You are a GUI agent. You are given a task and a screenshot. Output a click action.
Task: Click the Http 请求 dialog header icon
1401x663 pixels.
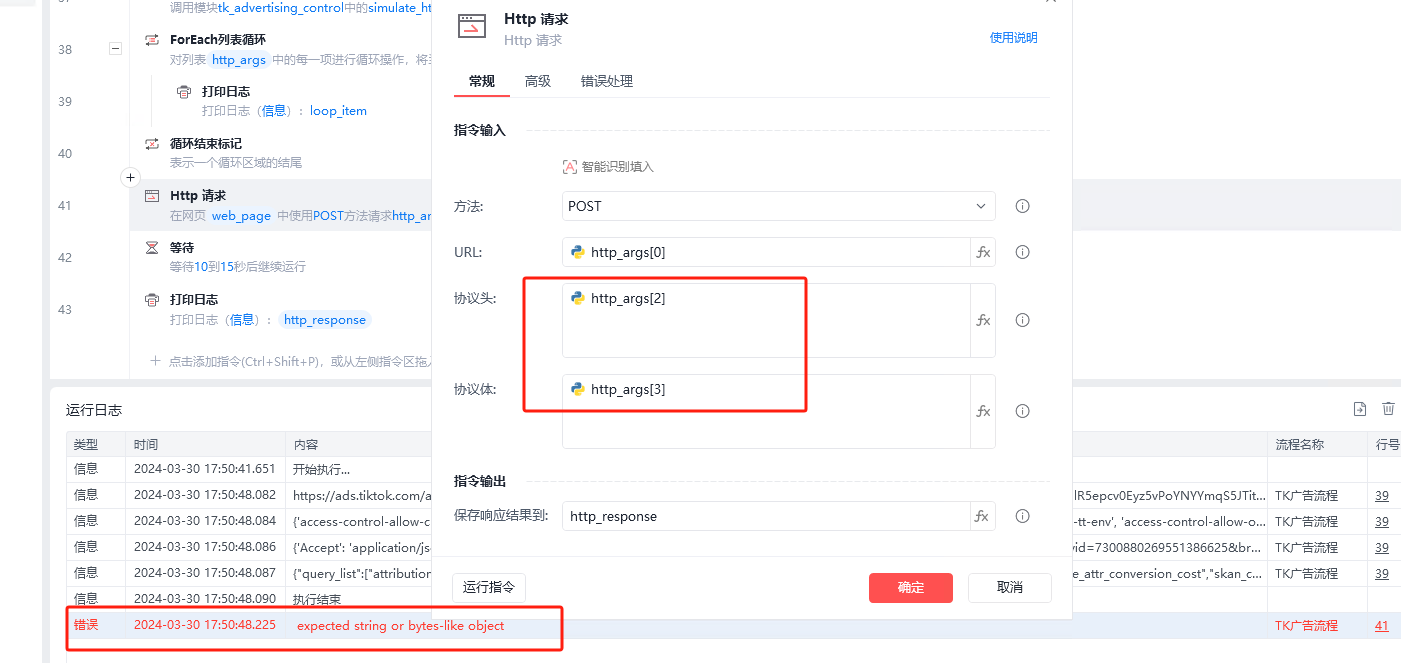472,26
